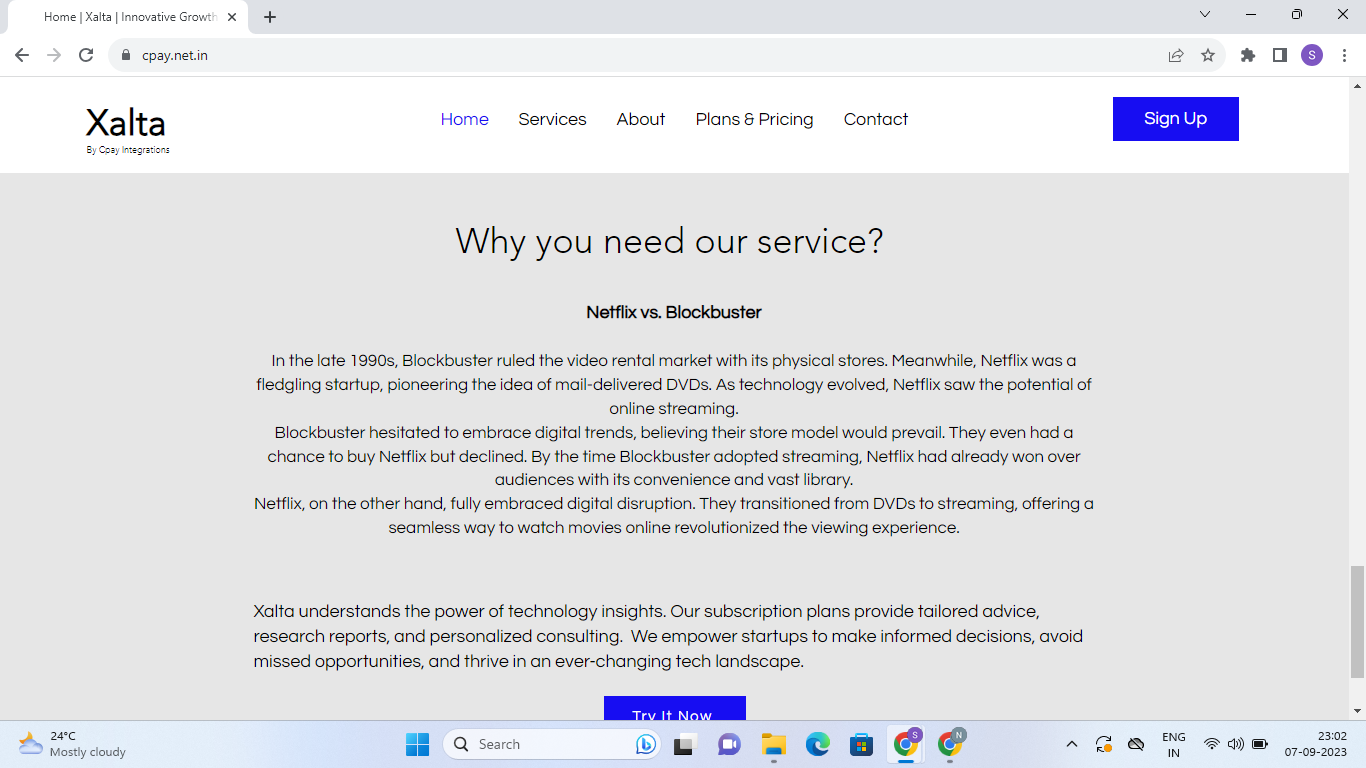Viewport: 1366px width, 768px height.
Task: Click the By Cpay Integrations tagline
Action: pyautogui.click(x=128, y=150)
